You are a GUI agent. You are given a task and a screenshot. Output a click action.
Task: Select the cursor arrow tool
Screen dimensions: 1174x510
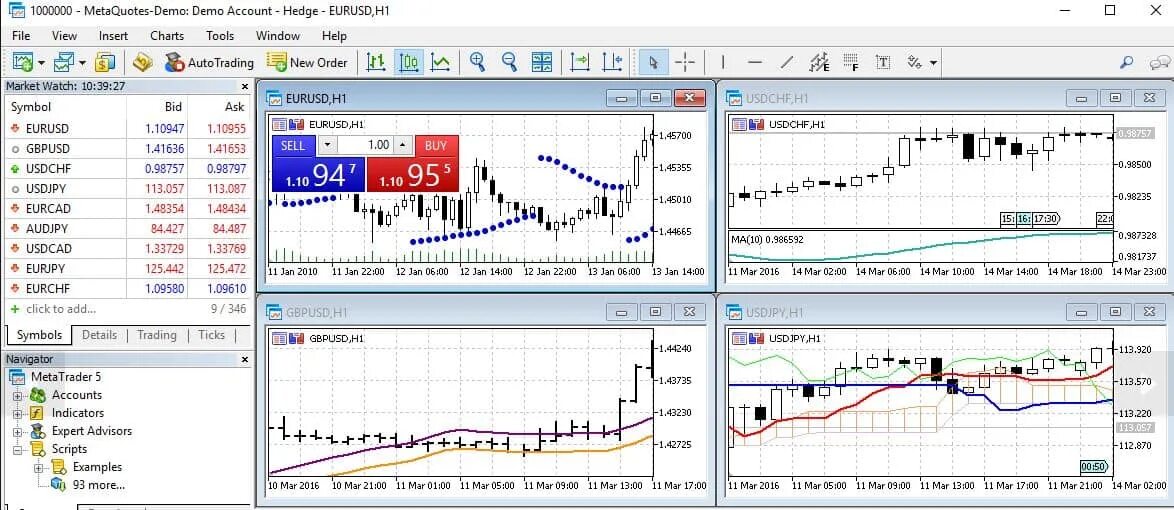[654, 62]
